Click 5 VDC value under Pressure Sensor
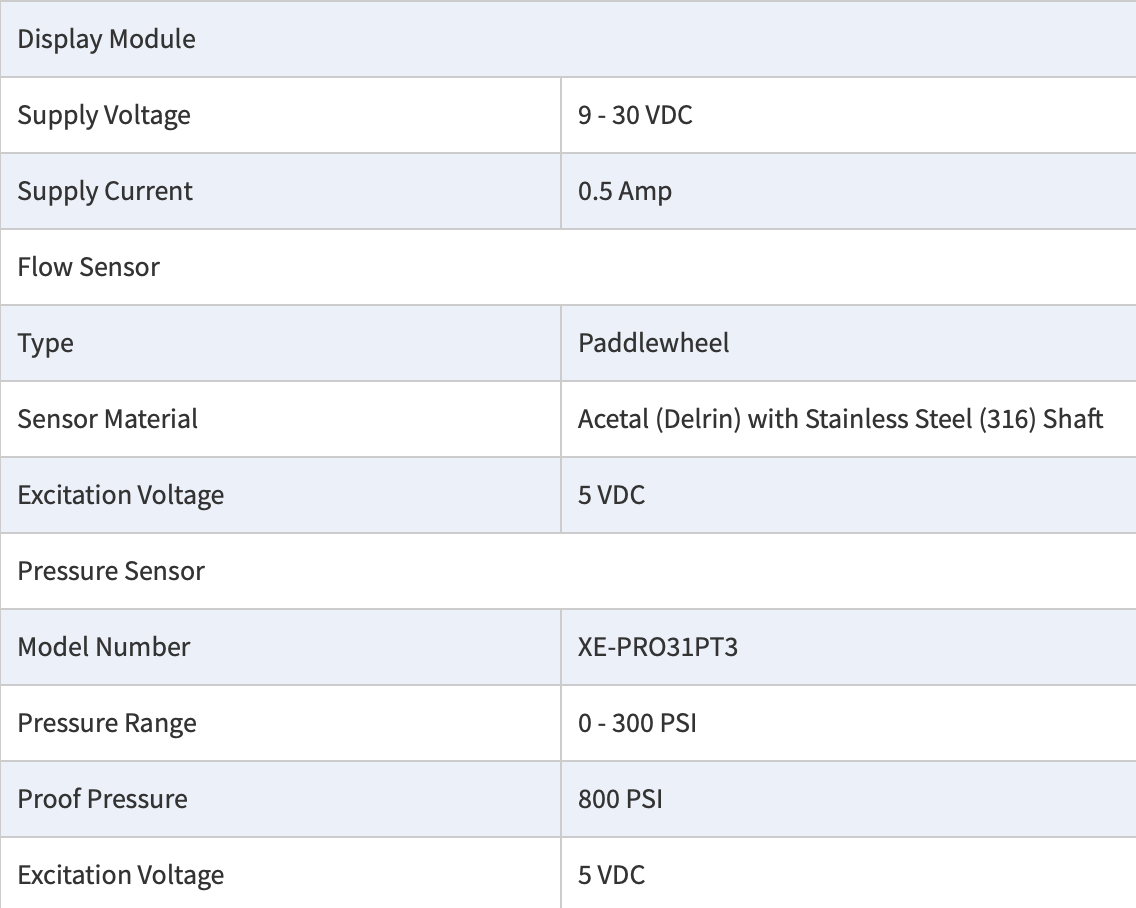 click(612, 876)
